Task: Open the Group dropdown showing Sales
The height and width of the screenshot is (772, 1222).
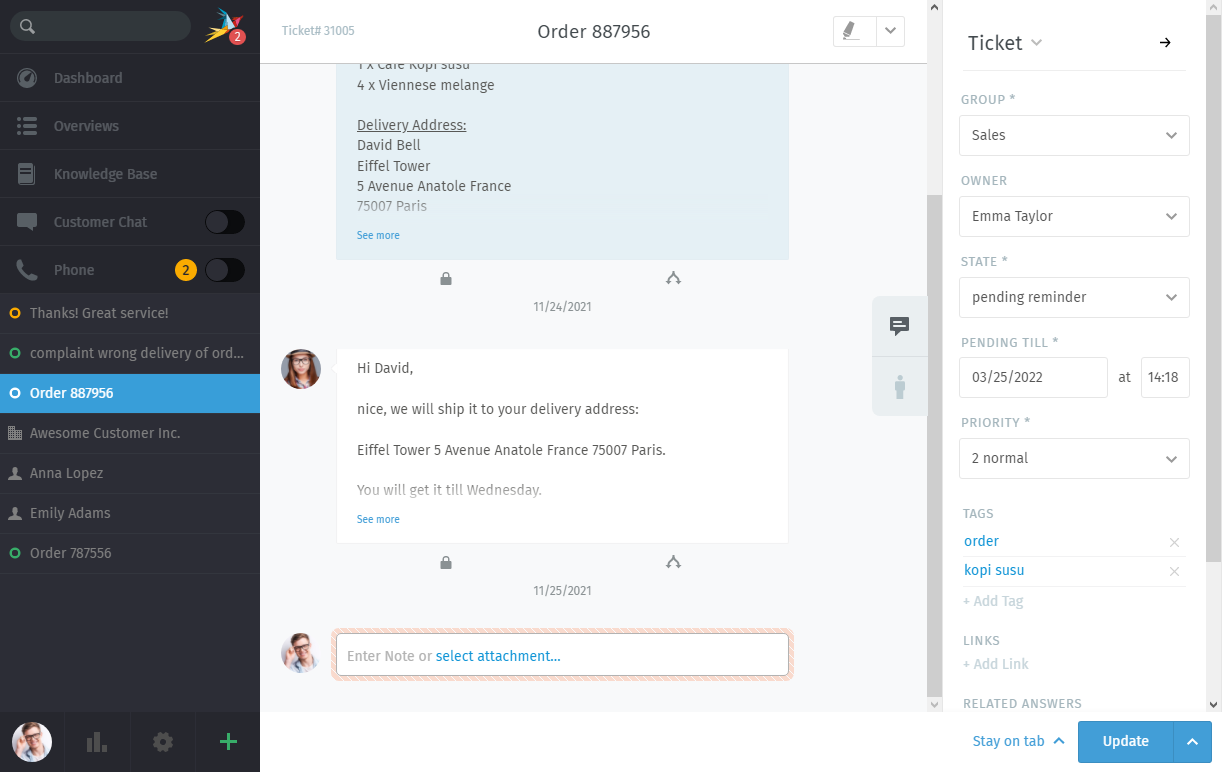Action: pos(1074,135)
